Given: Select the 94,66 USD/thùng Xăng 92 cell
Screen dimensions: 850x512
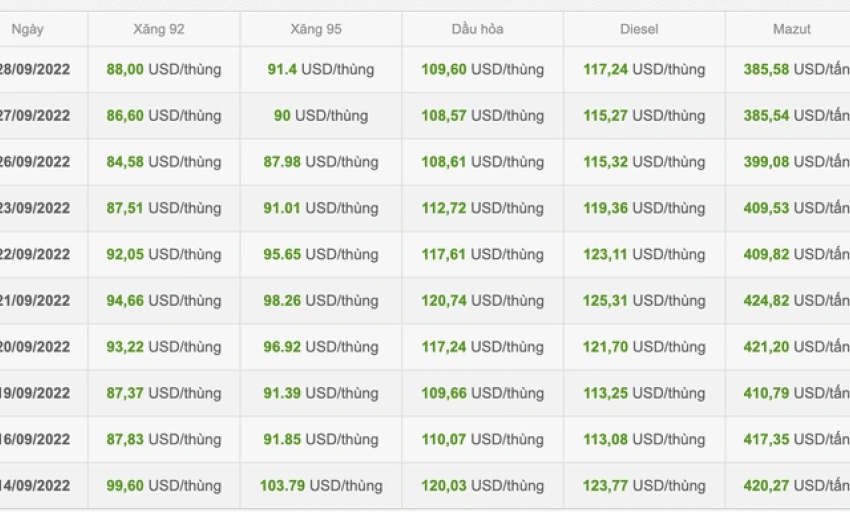Looking at the screenshot, I should coord(164,300).
